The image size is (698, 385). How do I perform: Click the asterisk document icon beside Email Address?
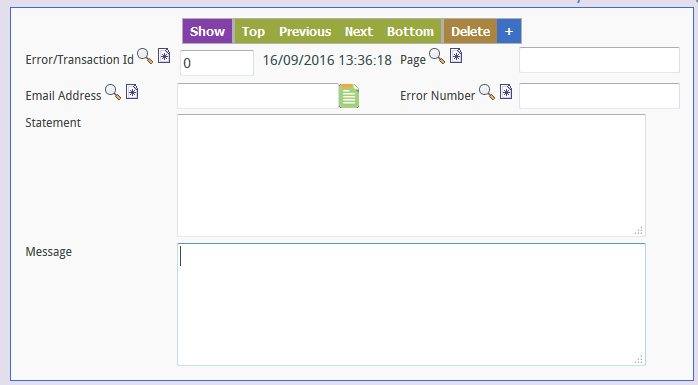pos(132,92)
